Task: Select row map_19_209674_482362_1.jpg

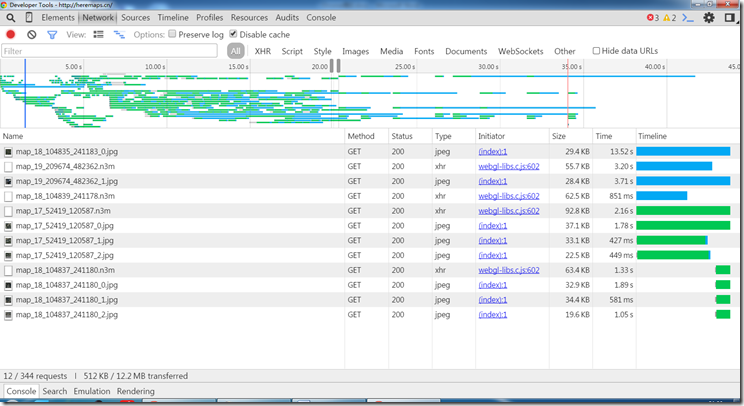Action: (x=369, y=181)
